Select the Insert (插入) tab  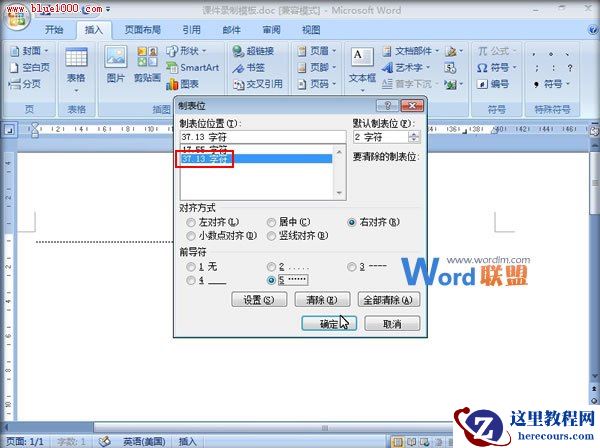click(x=94, y=30)
